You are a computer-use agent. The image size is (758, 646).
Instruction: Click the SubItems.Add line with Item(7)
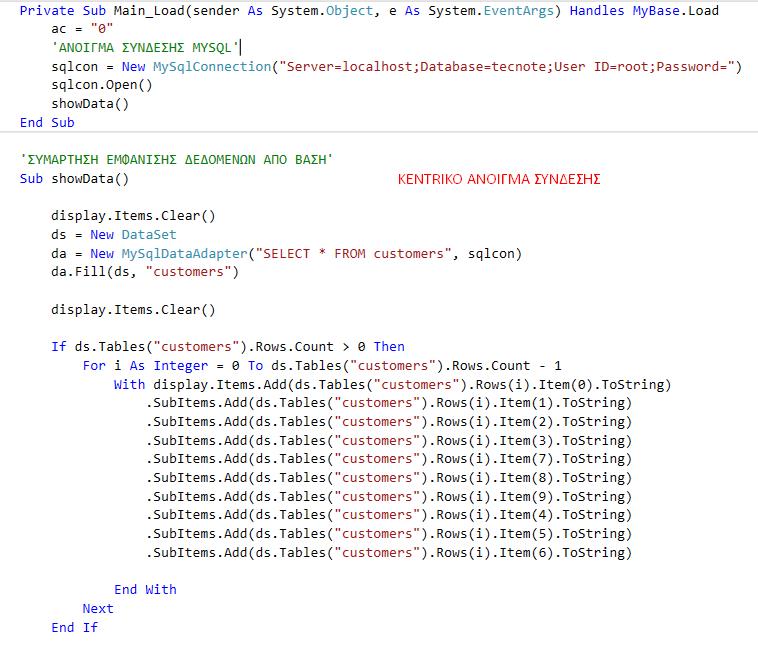(389, 459)
